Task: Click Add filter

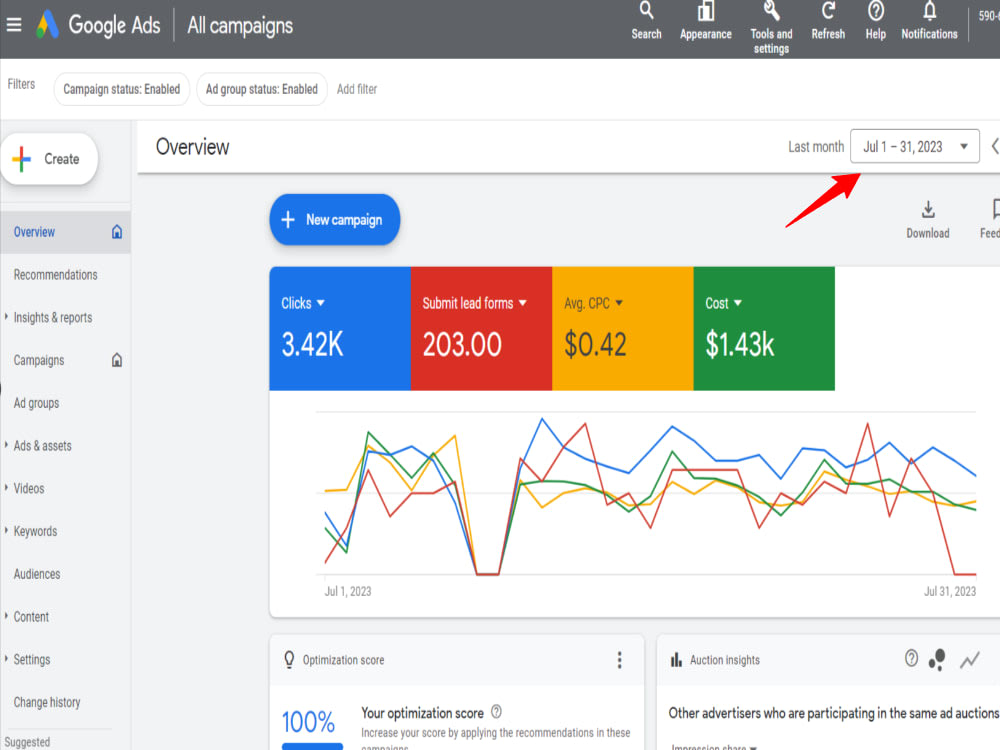Action: (x=357, y=89)
